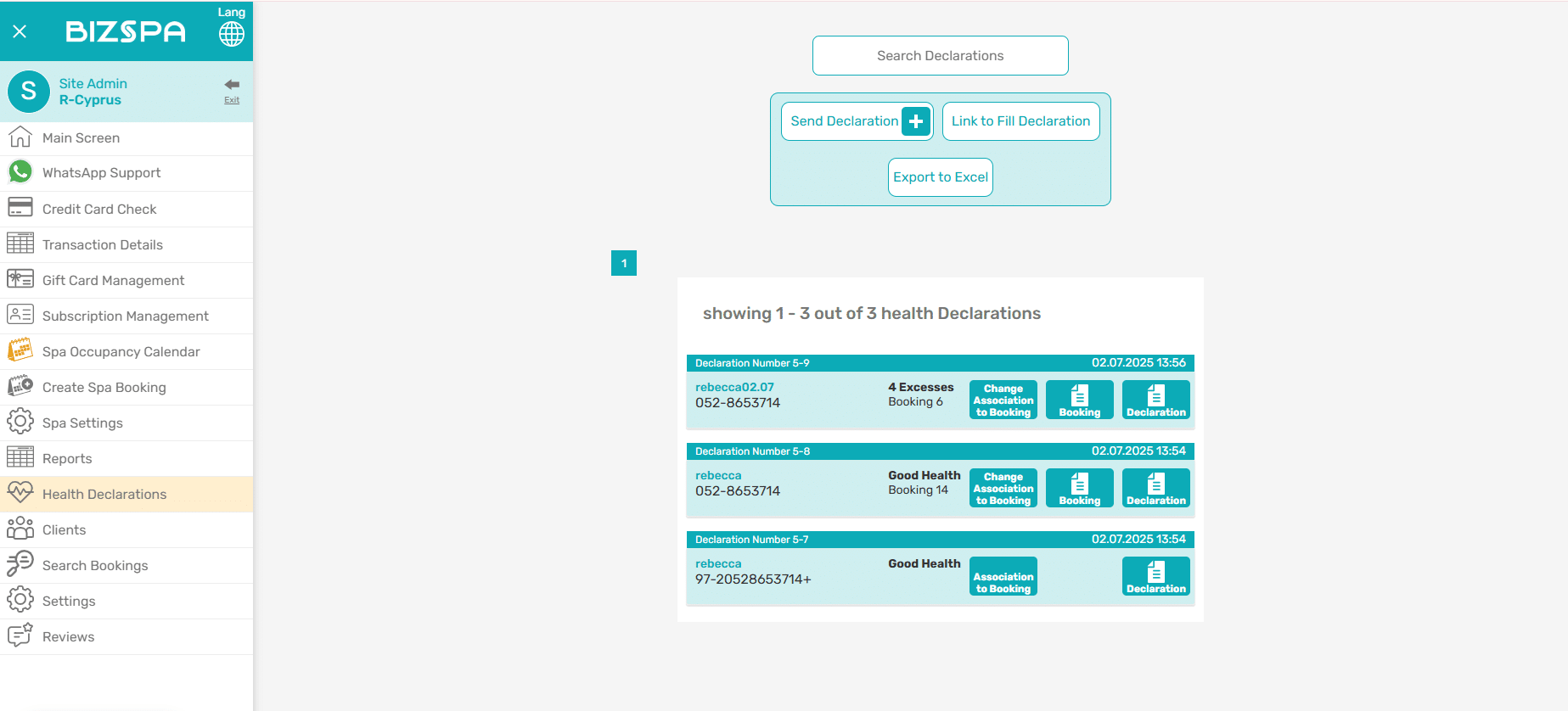Open Booking icon for Declaration 5-9
The image size is (1568, 711).
click(1079, 400)
